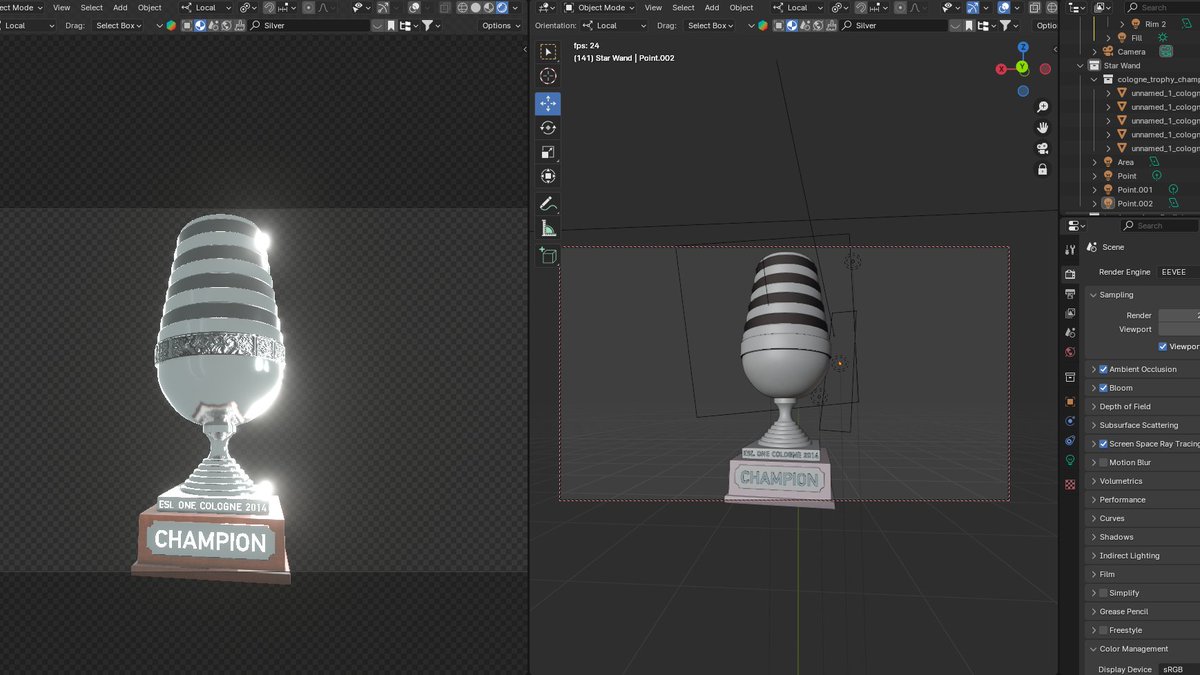Click Options in the viewport header
Viewport: 1200px width, 675px height.
click(x=1046, y=25)
